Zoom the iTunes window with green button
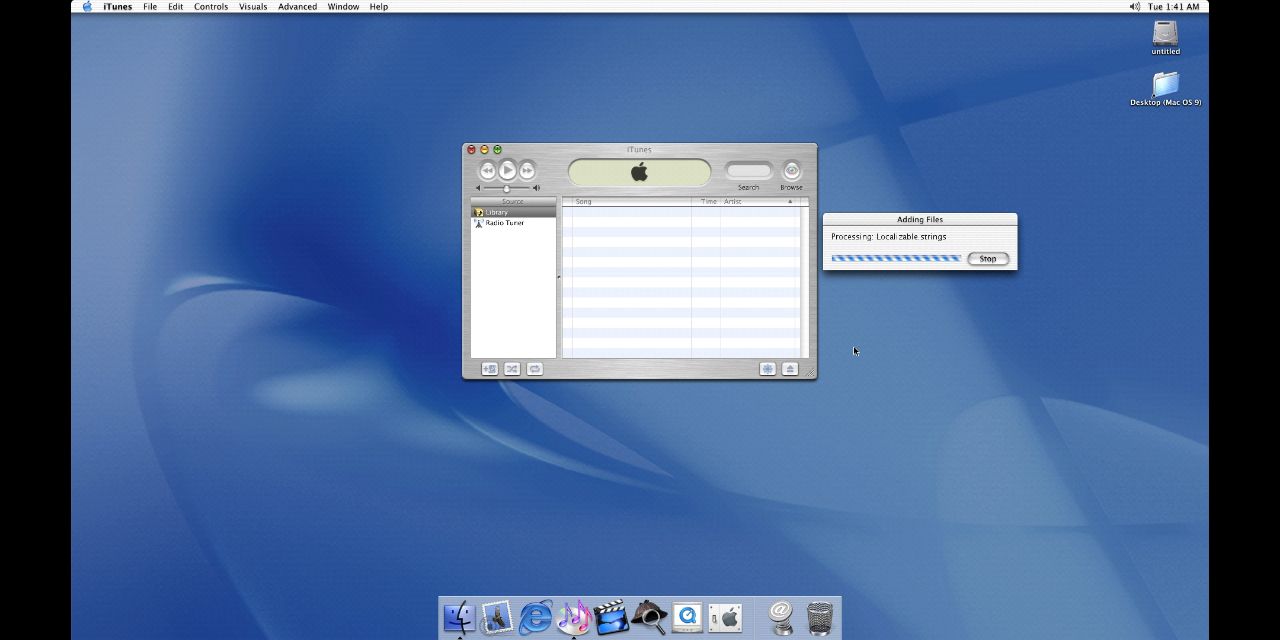The image size is (1280, 640). pyautogui.click(x=497, y=150)
